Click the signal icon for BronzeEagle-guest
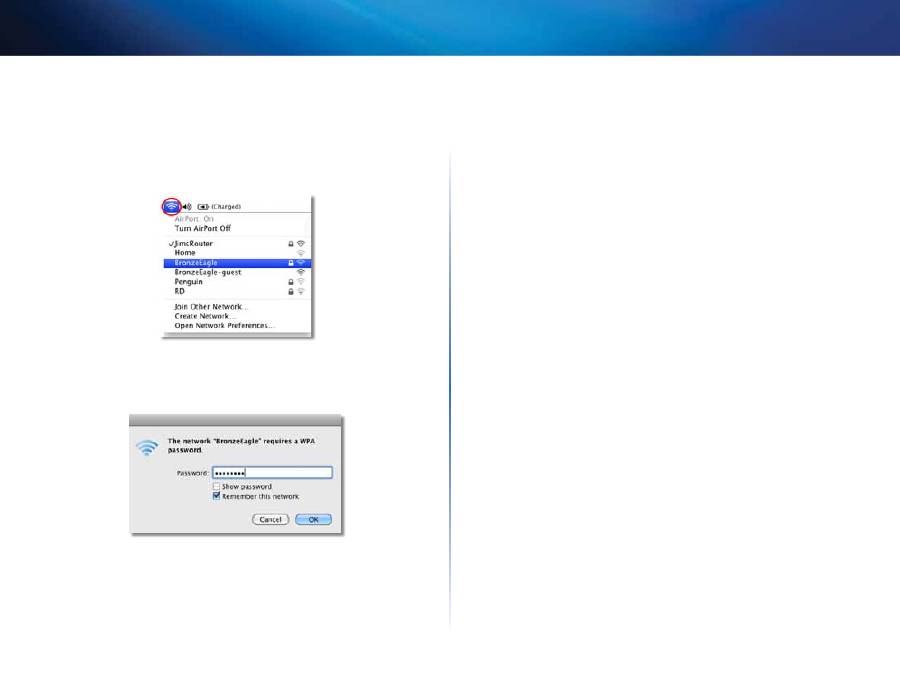 pyautogui.click(x=301, y=272)
